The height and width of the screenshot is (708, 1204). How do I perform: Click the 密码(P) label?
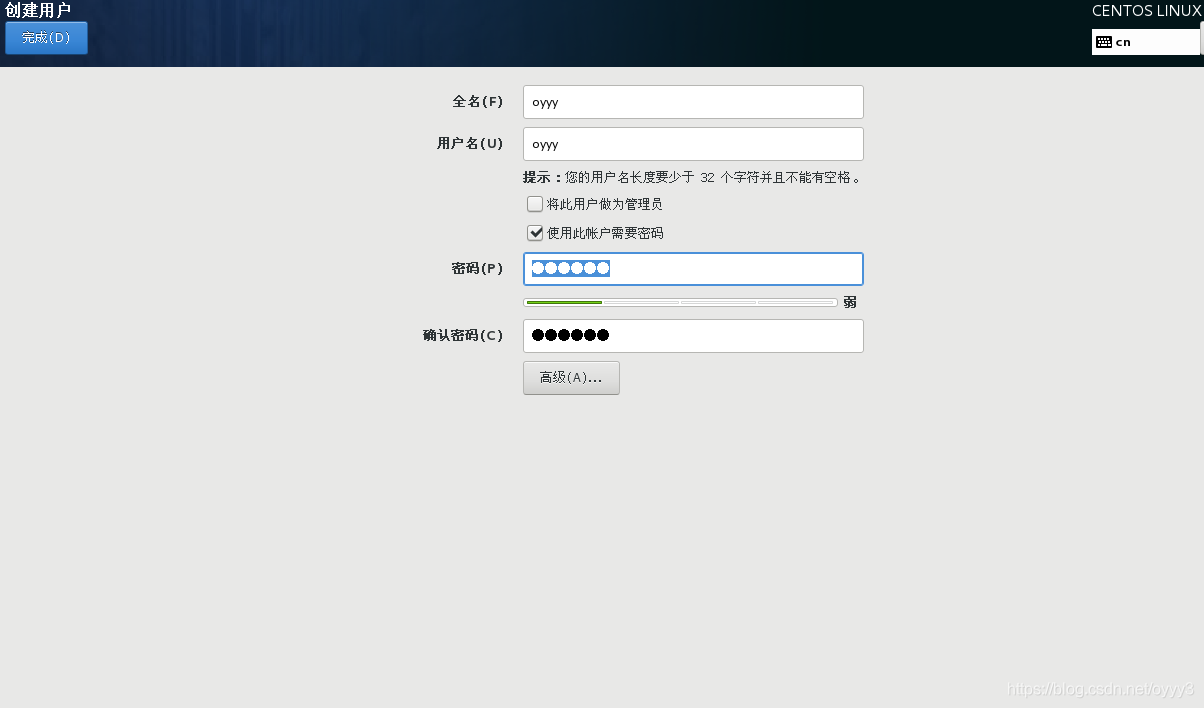[x=478, y=269]
